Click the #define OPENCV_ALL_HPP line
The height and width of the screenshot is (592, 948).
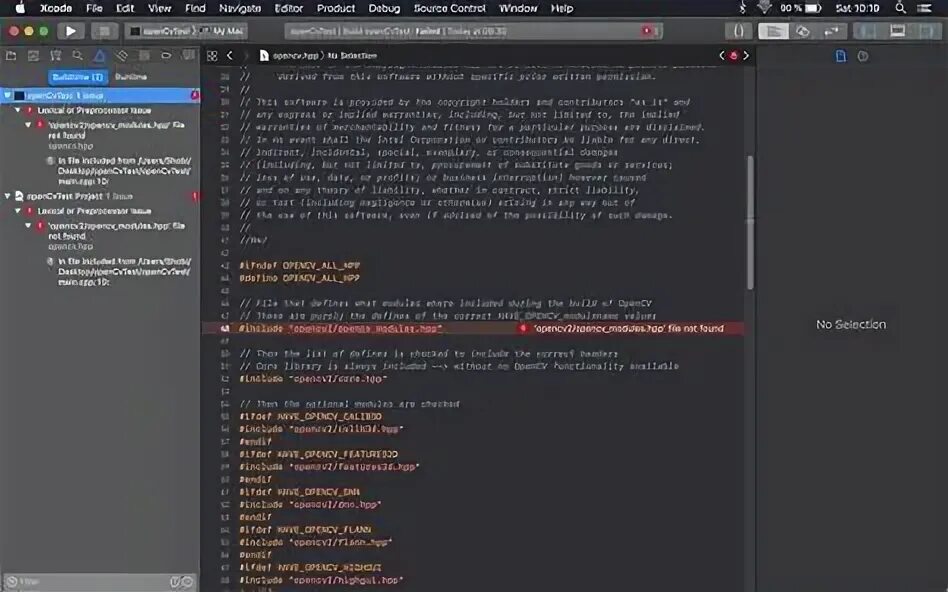(x=299, y=278)
